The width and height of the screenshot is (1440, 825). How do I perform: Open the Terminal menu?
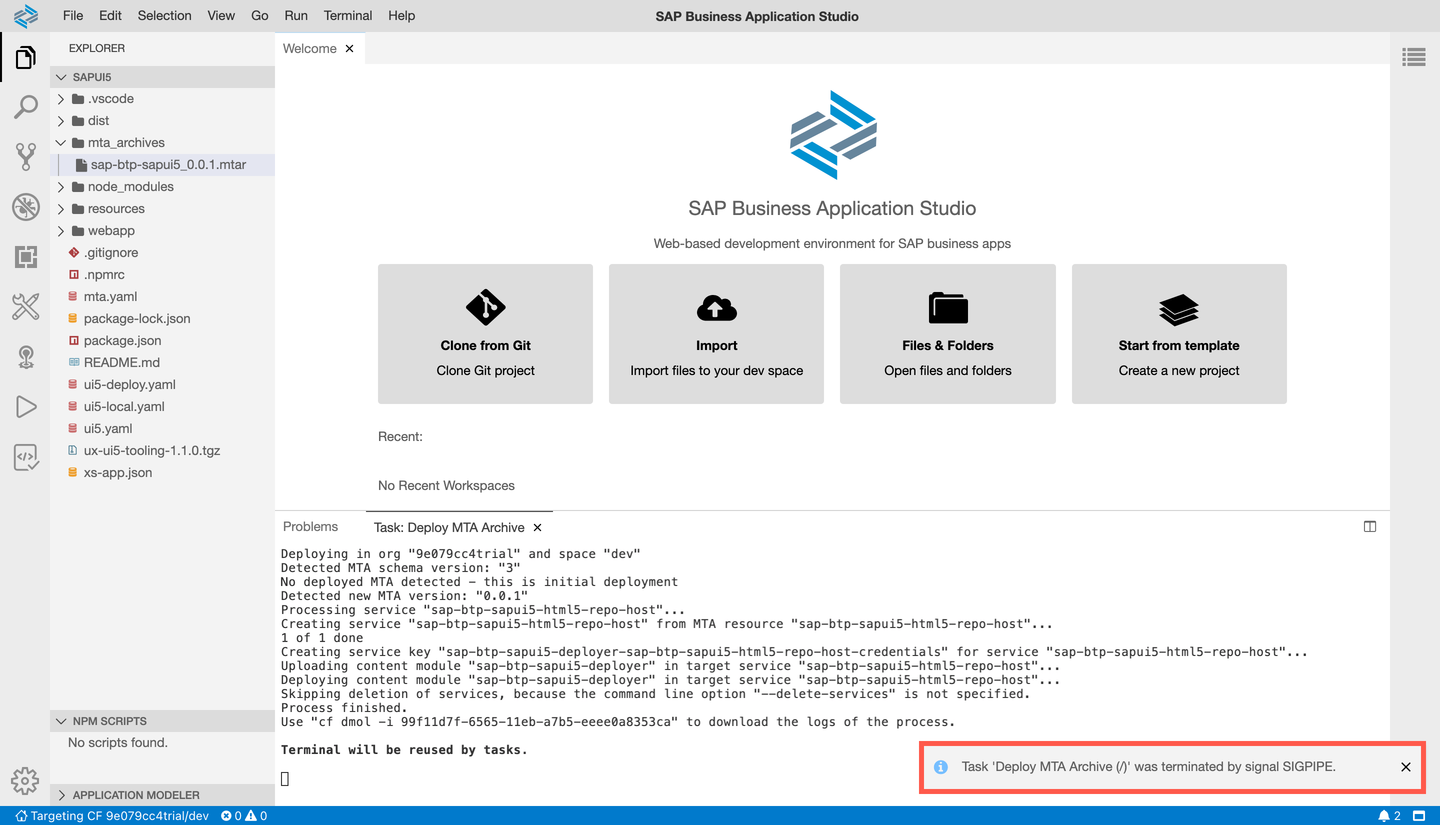pos(348,16)
